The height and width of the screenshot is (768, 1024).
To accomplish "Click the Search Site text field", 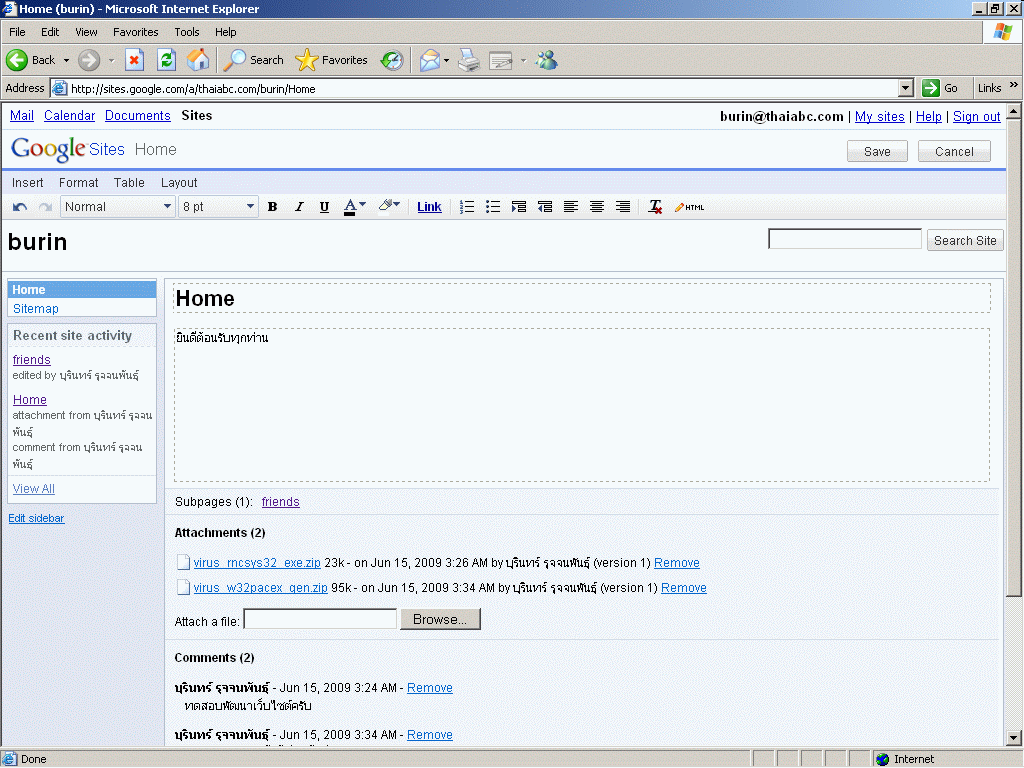I will (844, 239).
